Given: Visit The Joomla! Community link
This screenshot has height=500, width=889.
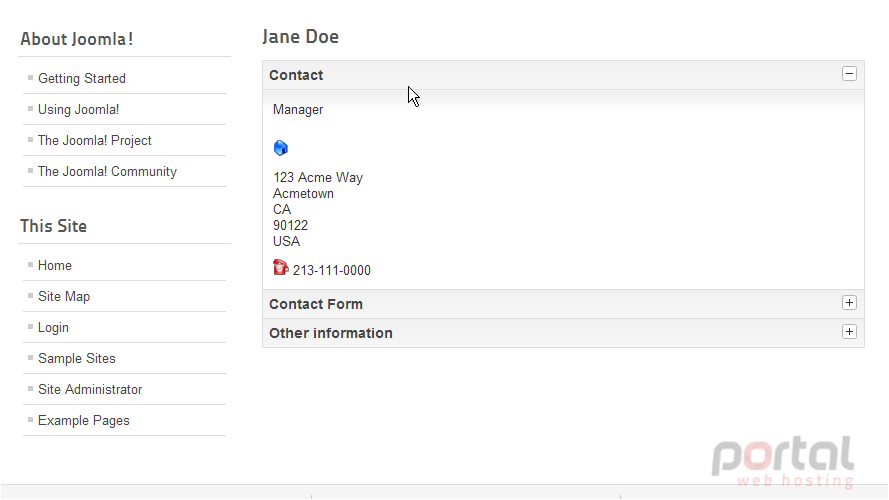Looking at the screenshot, I should click(107, 172).
